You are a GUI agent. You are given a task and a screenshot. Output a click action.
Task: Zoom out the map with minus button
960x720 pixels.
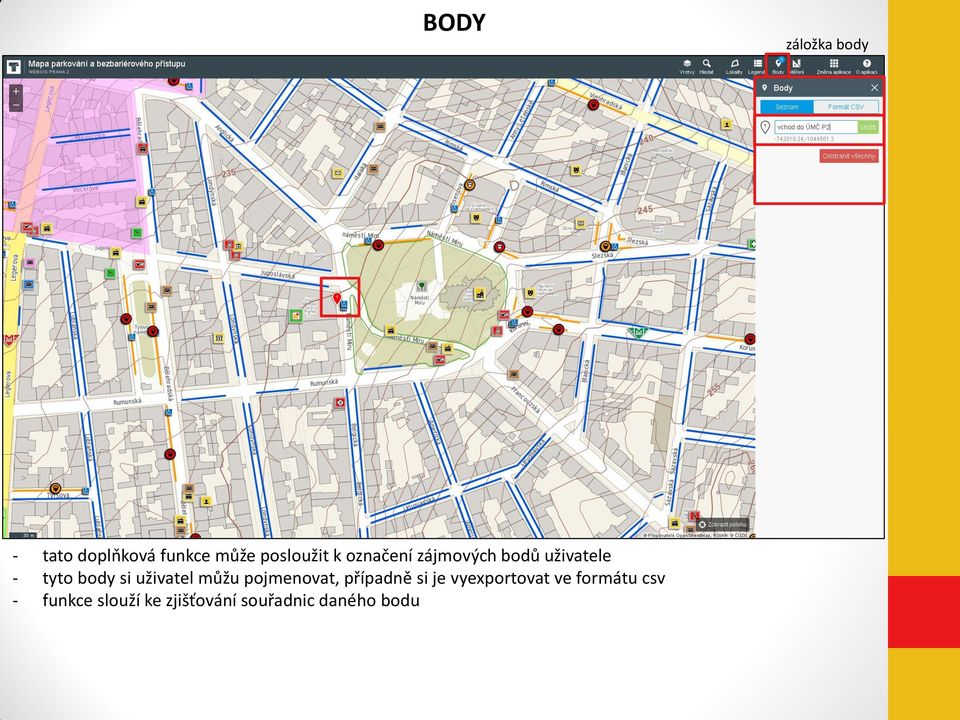pos(16,105)
